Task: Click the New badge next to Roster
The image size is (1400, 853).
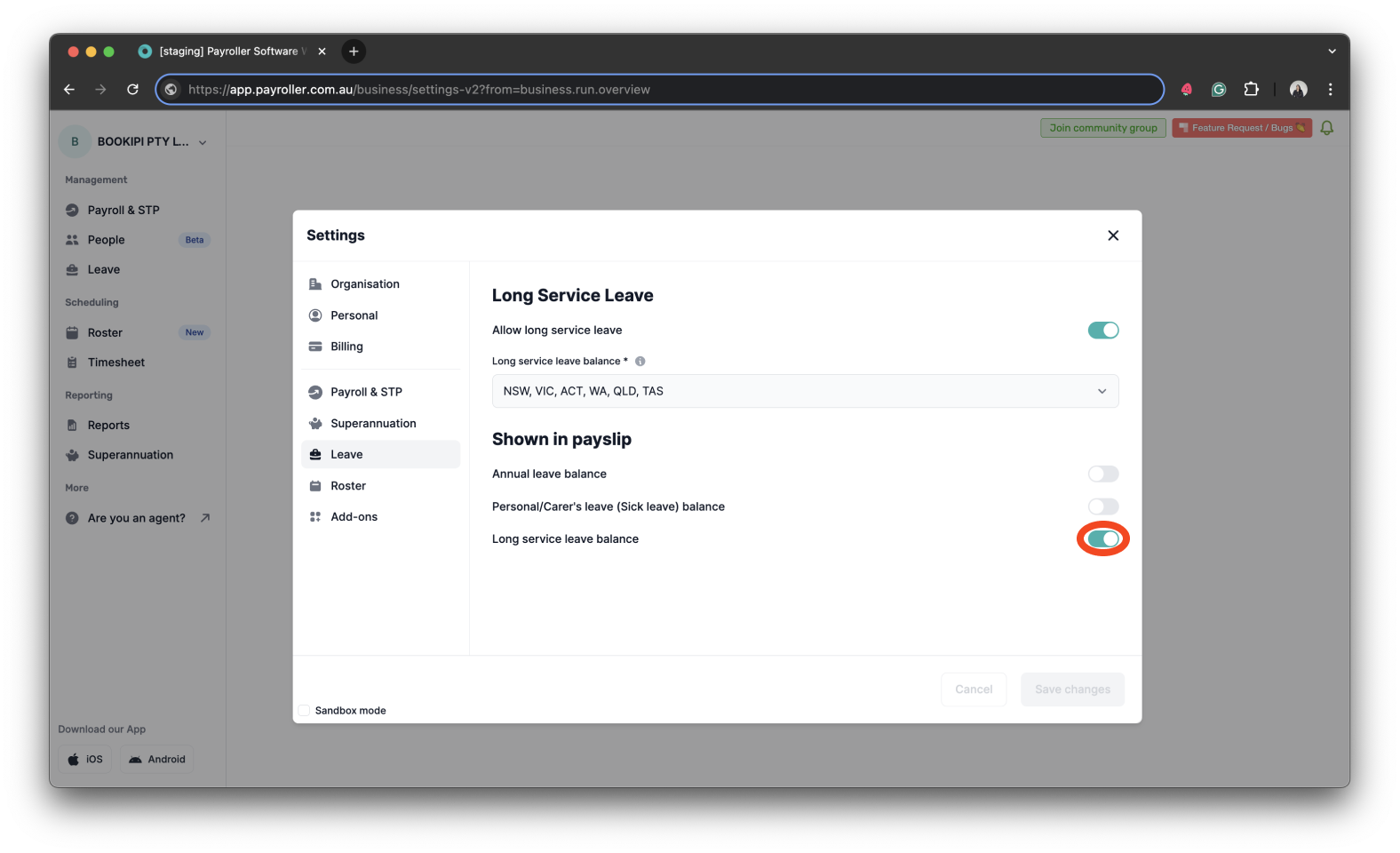Action: point(195,333)
